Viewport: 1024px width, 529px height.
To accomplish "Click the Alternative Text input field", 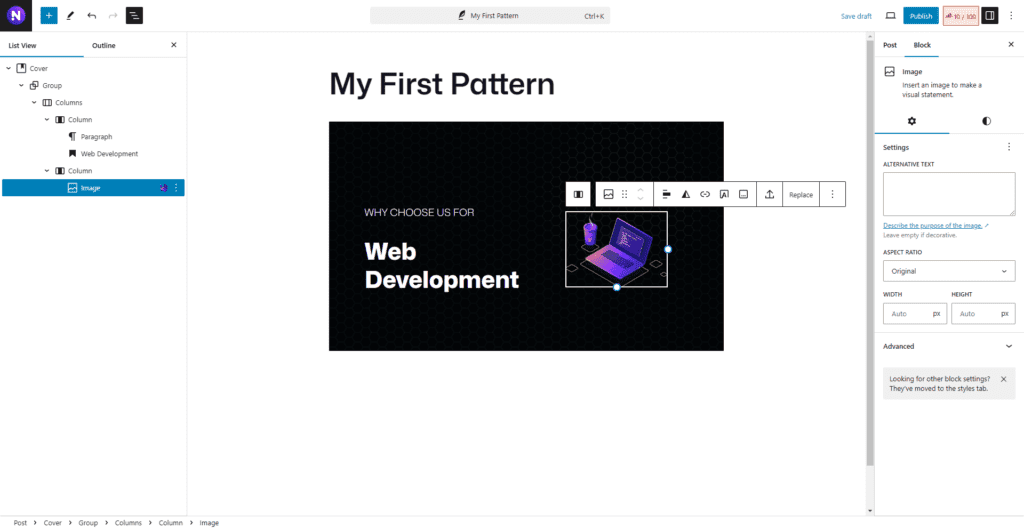I will (x=949, y=194).
